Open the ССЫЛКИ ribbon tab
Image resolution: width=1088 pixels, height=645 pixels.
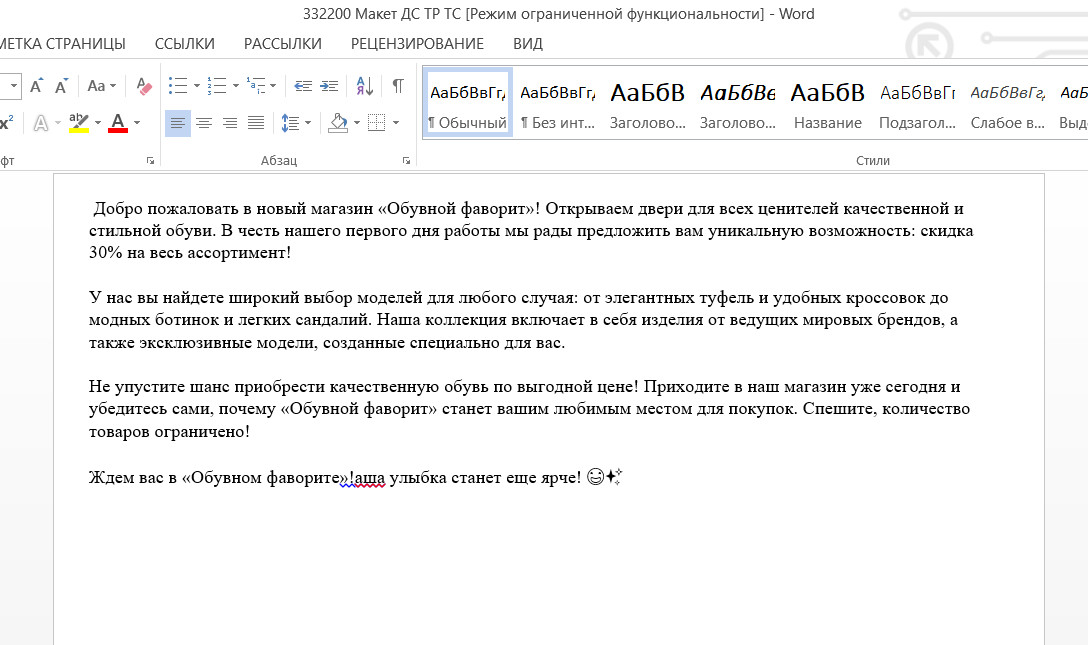tap(185, 44)
